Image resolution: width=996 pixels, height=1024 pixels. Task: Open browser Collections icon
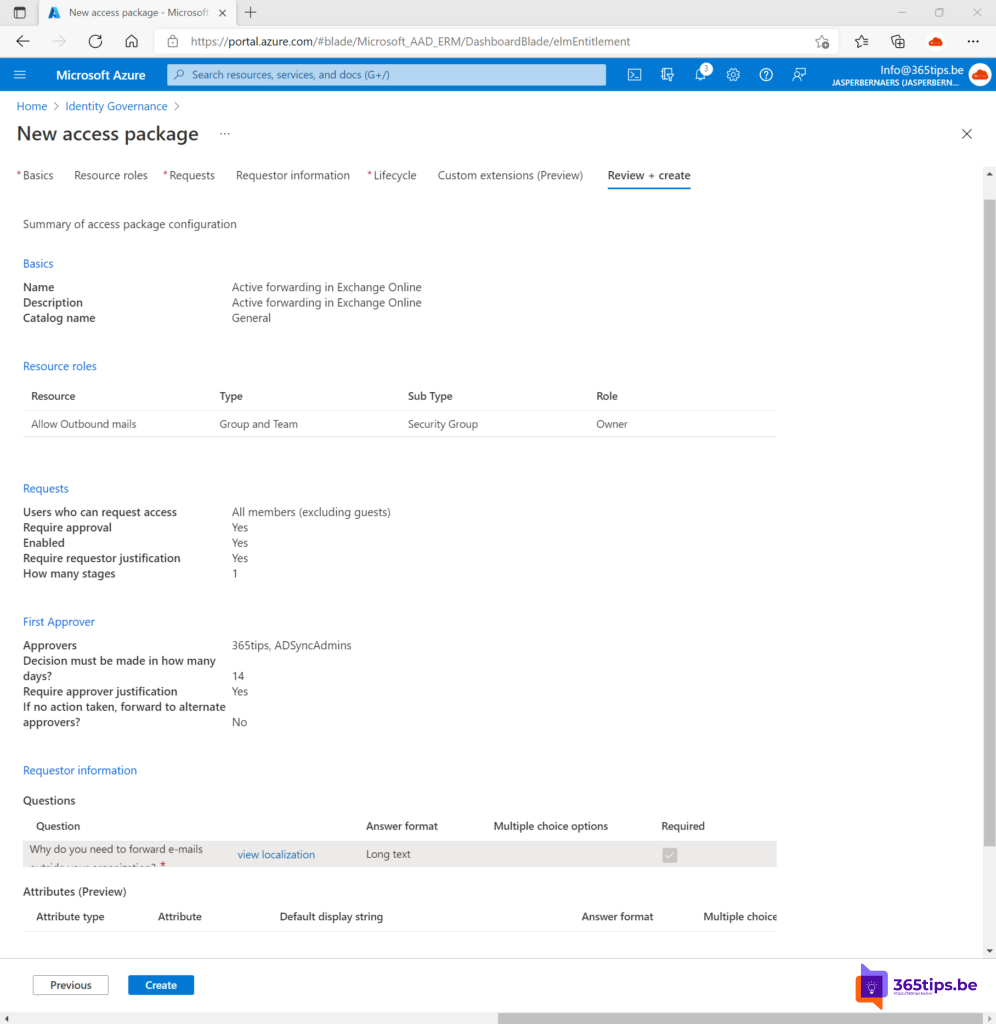tap(898, 41)
